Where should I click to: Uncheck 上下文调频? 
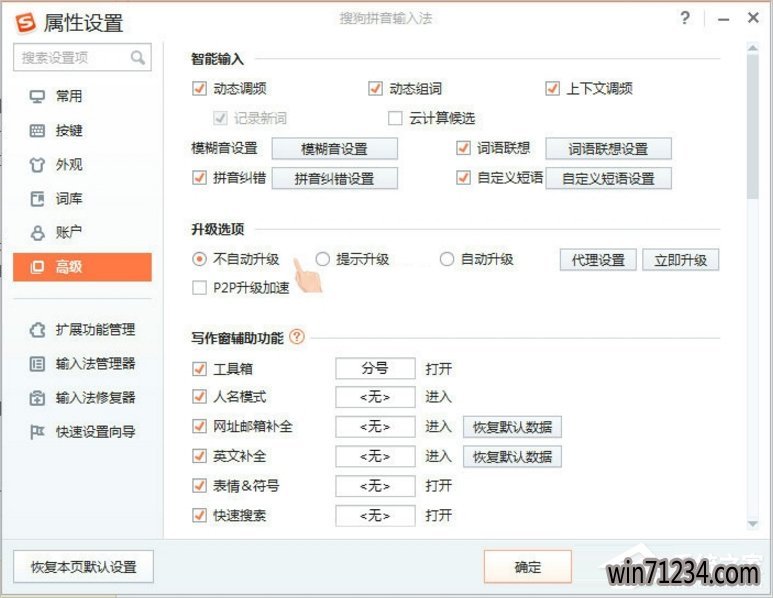pos(552,89)
